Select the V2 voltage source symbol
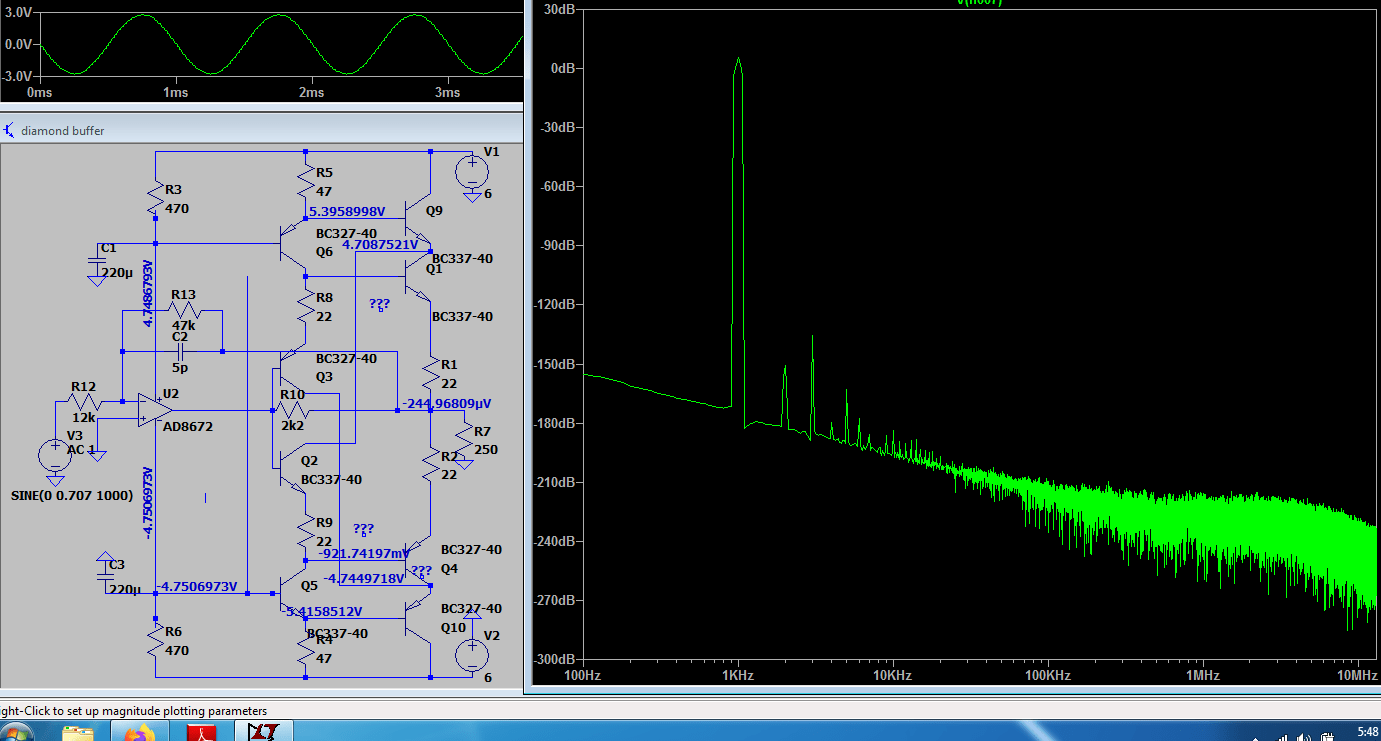The width and height of the screenshot is (1381, 741). (471, 655)
